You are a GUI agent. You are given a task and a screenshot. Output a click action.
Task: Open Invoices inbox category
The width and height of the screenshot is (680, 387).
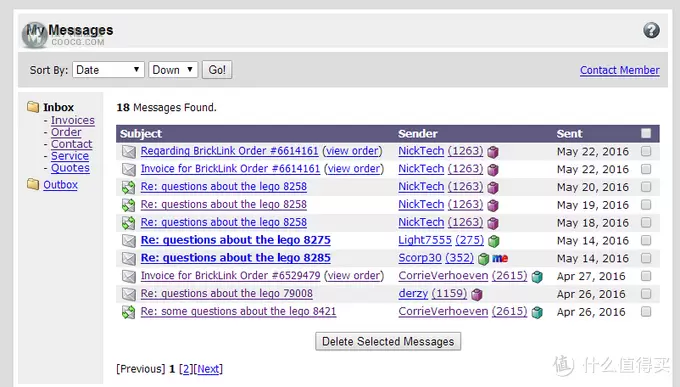72,120
